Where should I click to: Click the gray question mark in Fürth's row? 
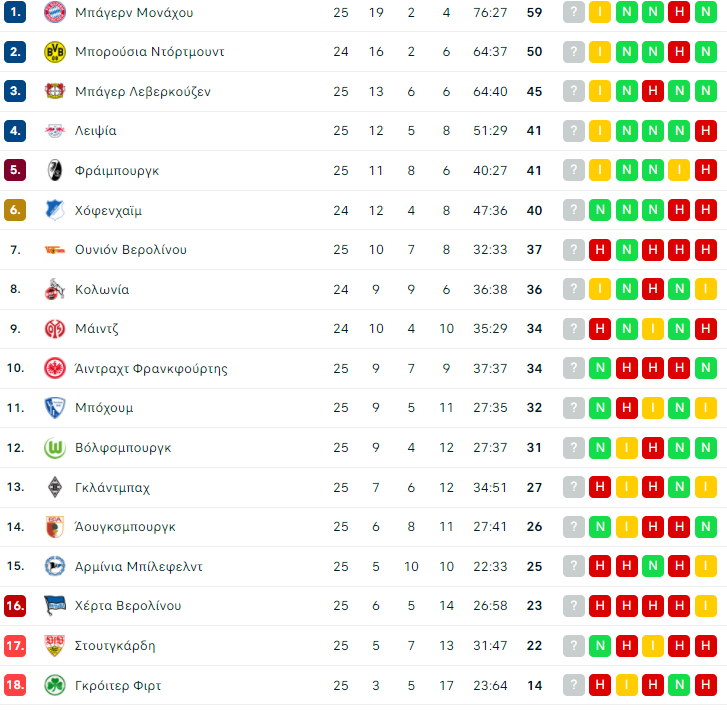click(x=574, y=685)
